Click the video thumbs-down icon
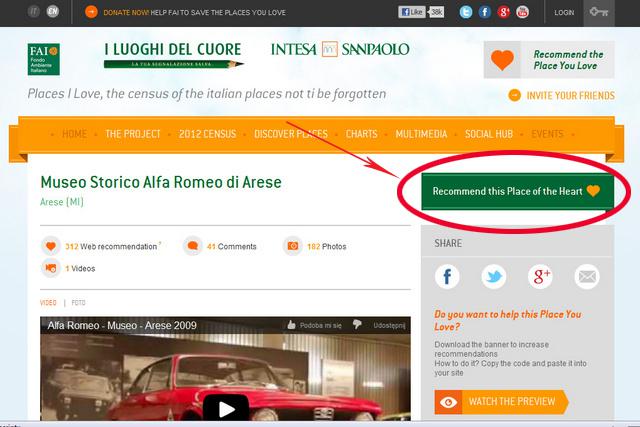 [357, 325]
